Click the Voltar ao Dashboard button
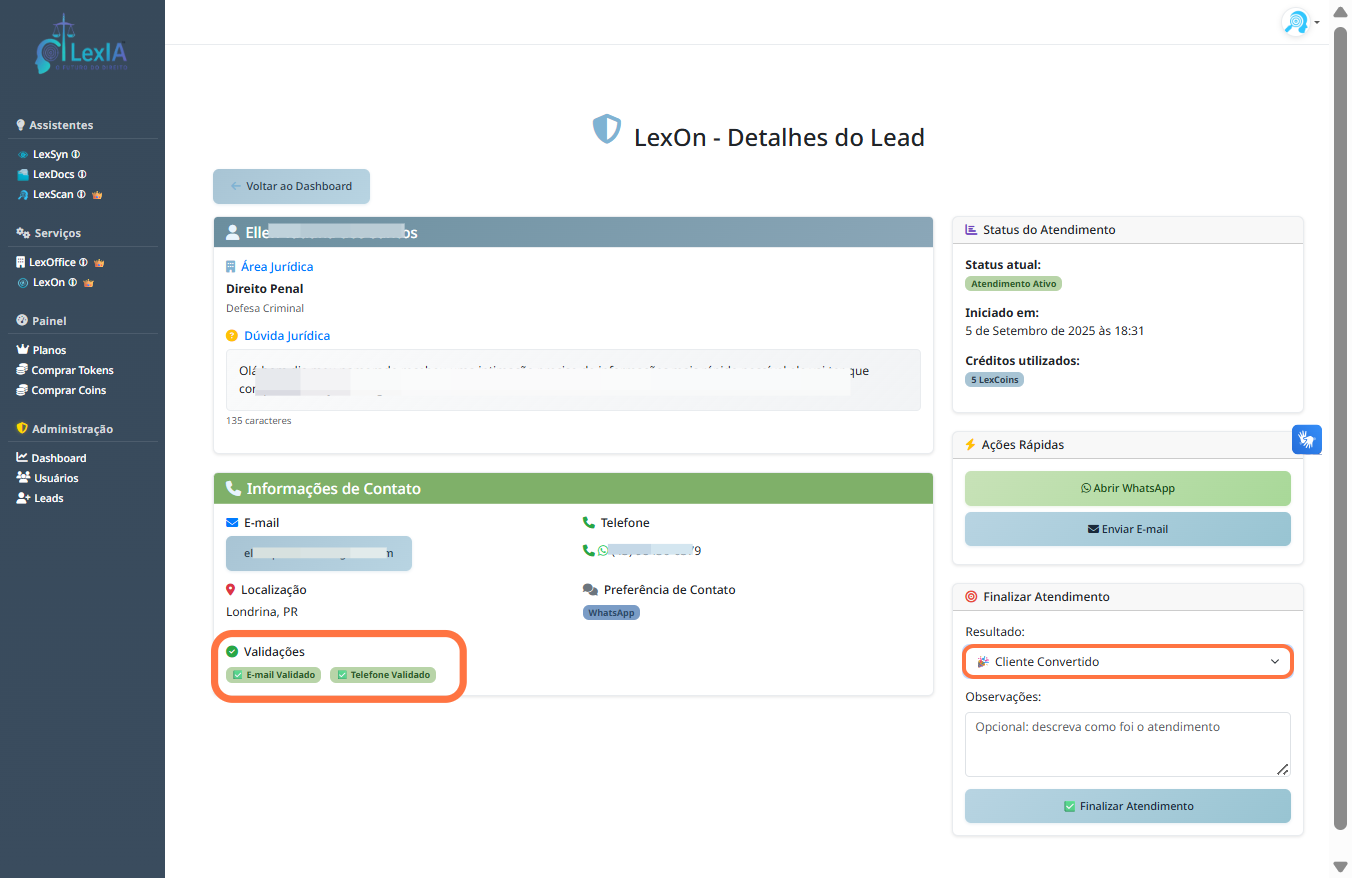Screen dimensions: 1352x878 pos(291,186)
